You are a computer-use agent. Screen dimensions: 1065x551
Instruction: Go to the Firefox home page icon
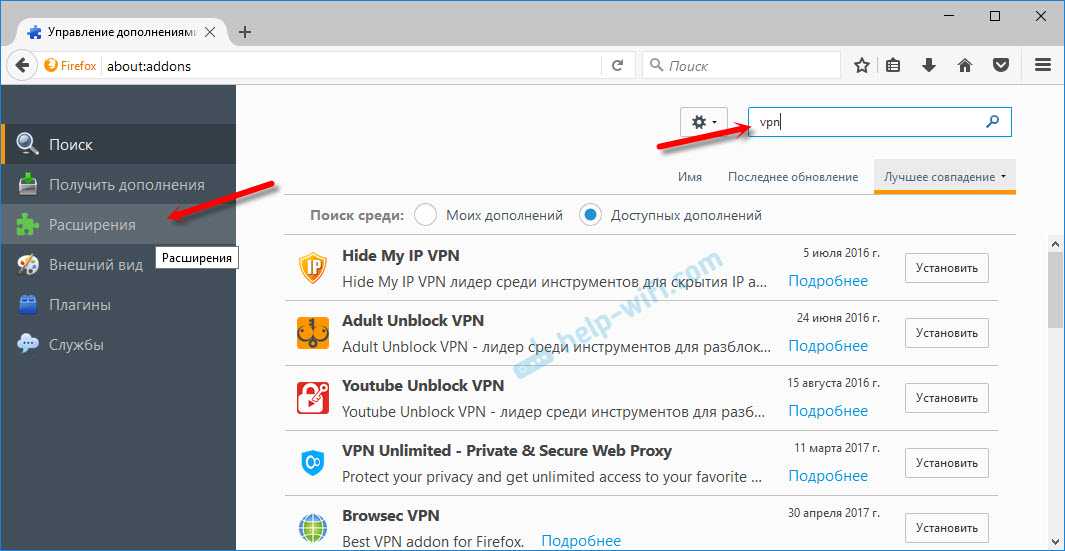(965, 66)
